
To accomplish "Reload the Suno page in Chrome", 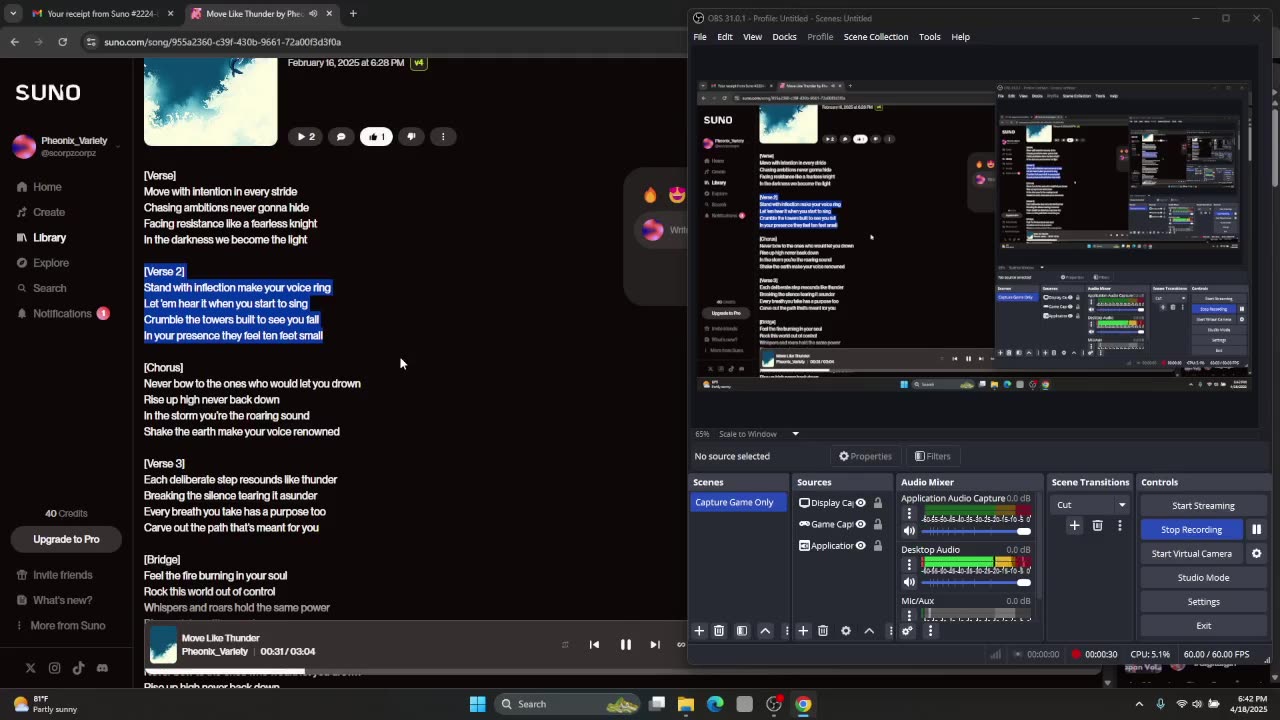I will click(62, 42).
